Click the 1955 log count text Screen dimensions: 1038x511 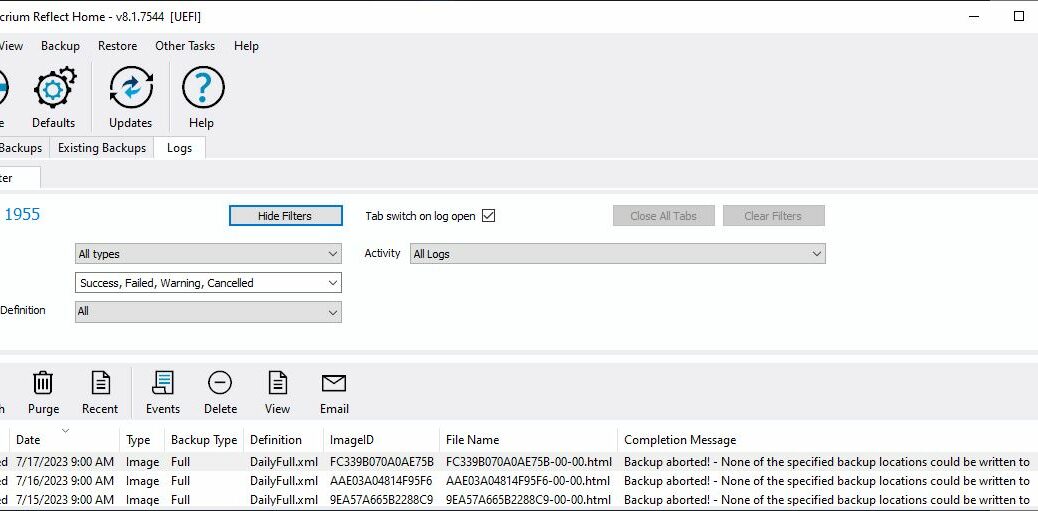tap(23, 214)
